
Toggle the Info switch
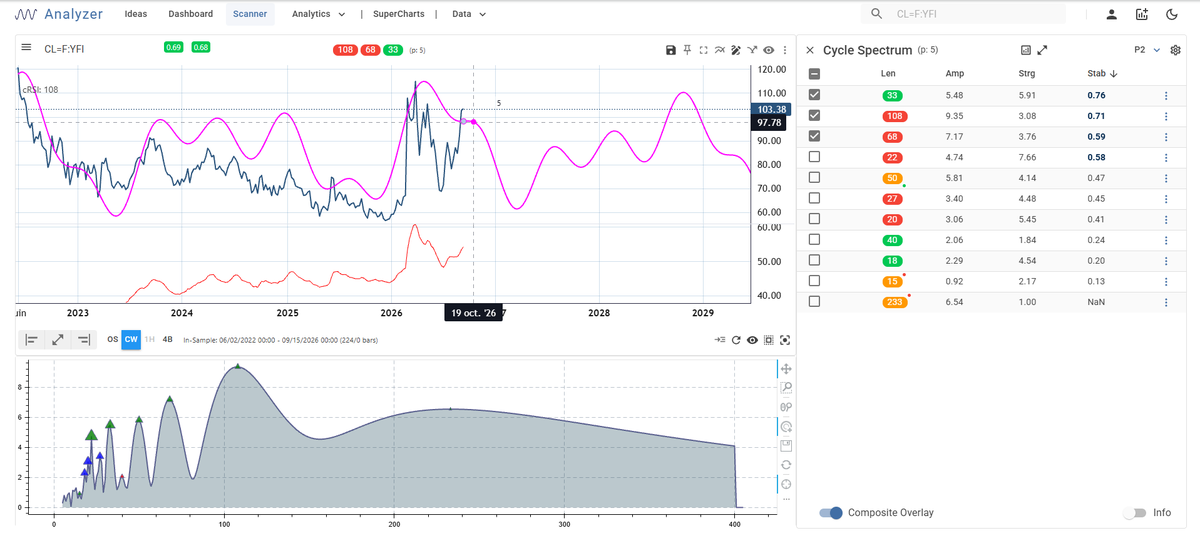(1134, 512)
